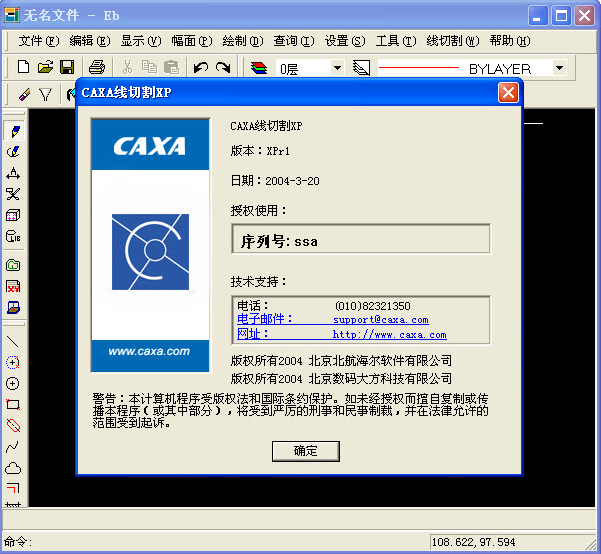The image size is (601, 554).
Task: Open the 文件(F) menu
Action: pos(38,41)
